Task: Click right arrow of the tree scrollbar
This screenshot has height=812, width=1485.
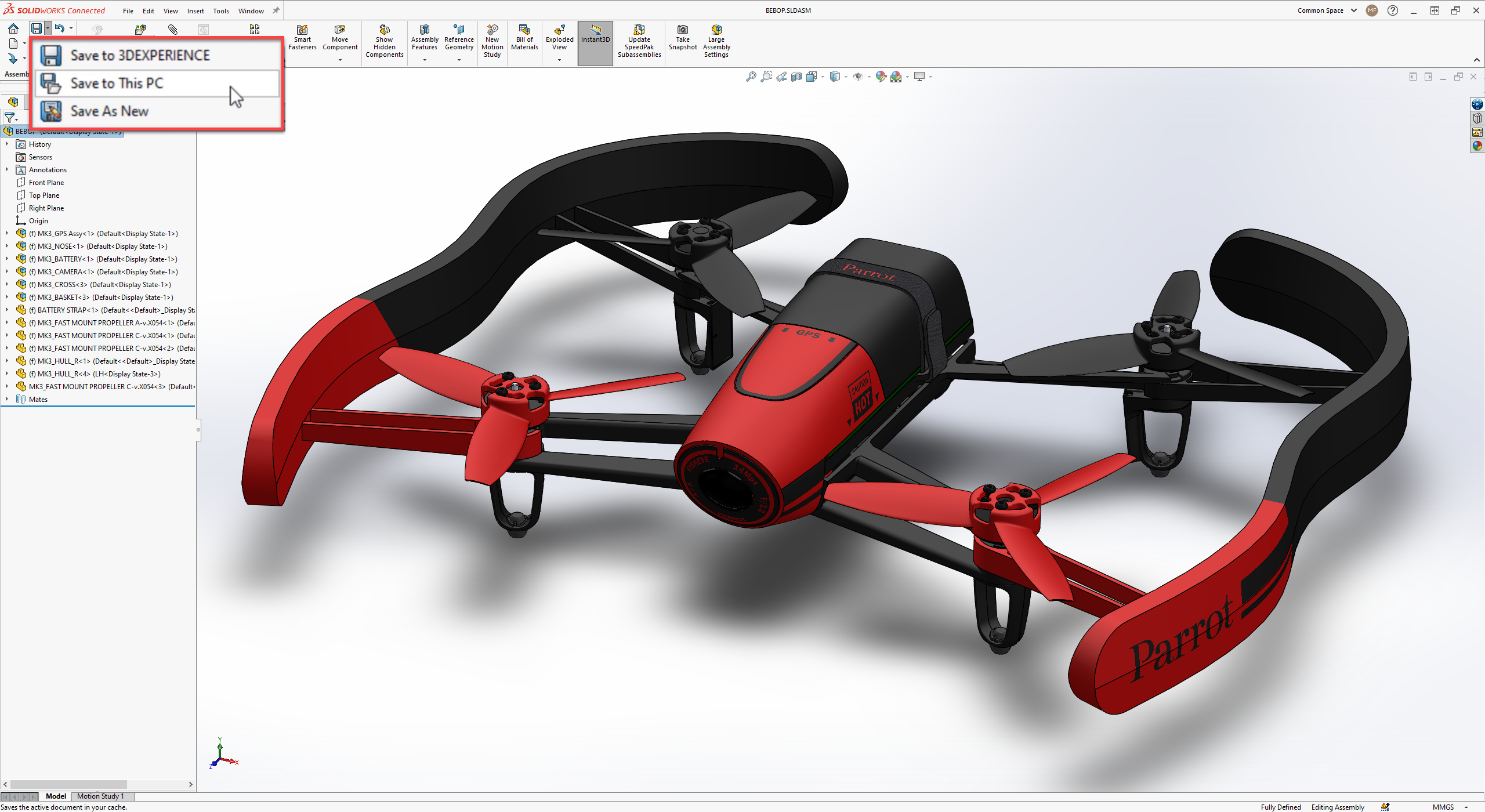Action: click(x=190, y=784)
